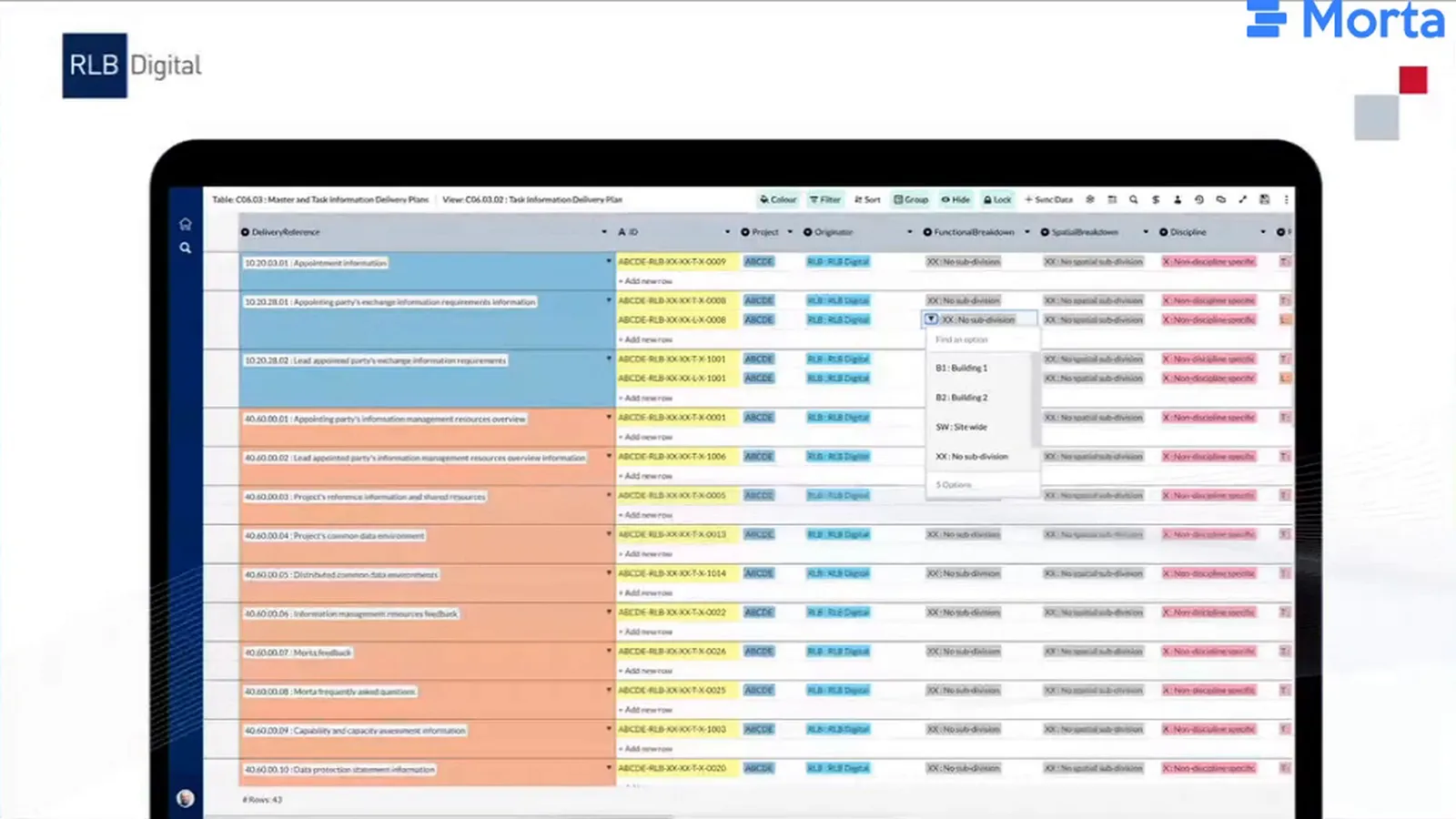Open the ID column dropdown arrow
The image size is (1456, 819).
click(727, 232)
